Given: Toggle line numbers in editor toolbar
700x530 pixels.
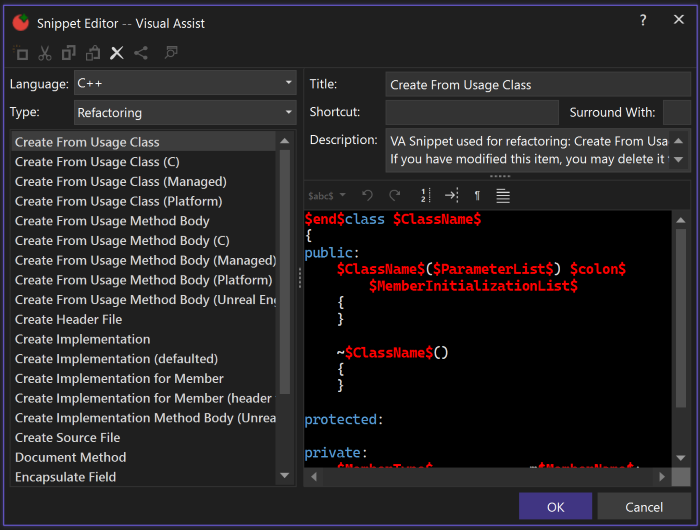Looking at the screenshot, I should [424, 196].
